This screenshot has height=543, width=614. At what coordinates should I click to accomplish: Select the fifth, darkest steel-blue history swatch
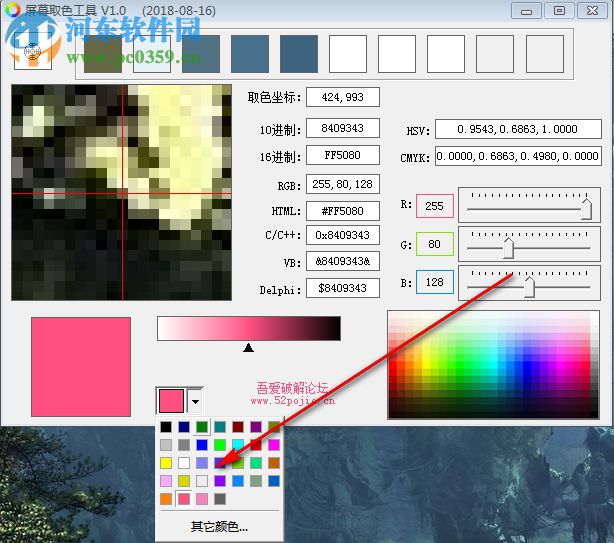click(x=299, y=54)
